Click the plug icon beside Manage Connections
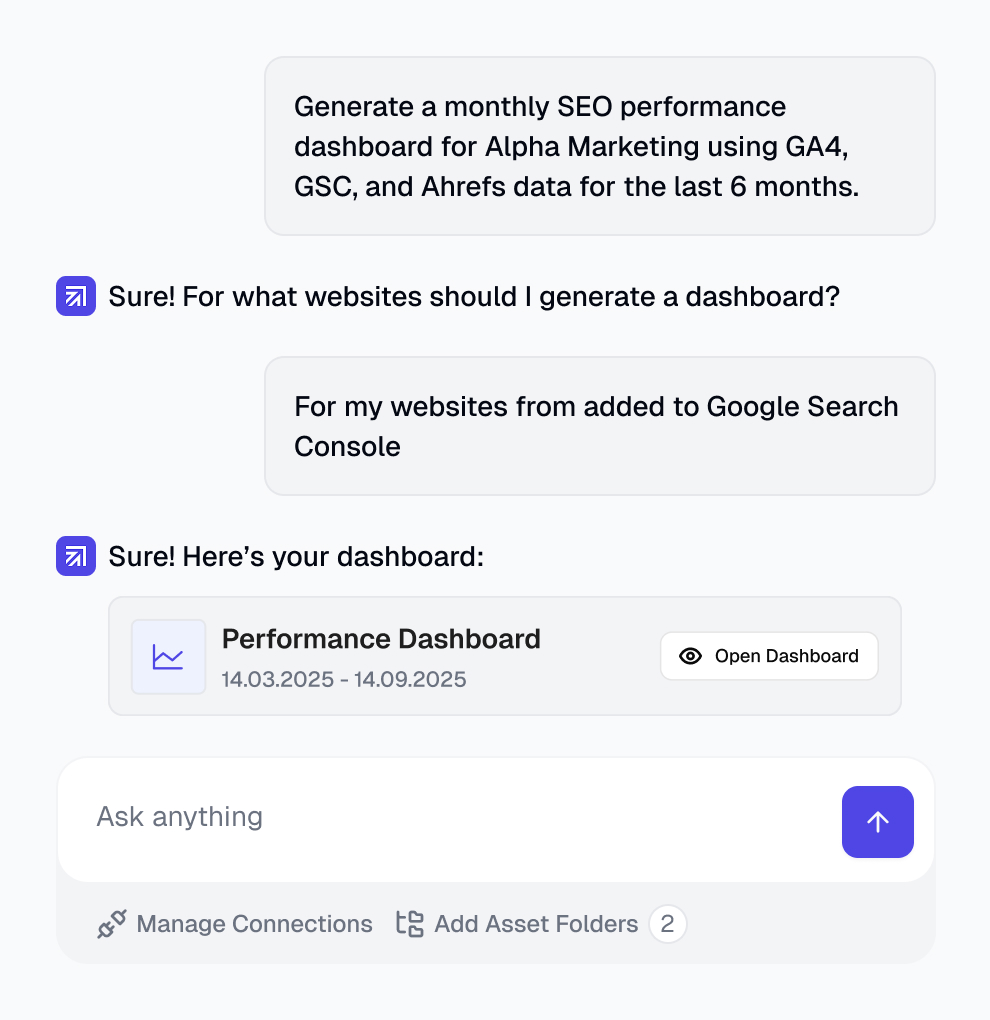Screen dimensions: 990x1020 (112, 924)
